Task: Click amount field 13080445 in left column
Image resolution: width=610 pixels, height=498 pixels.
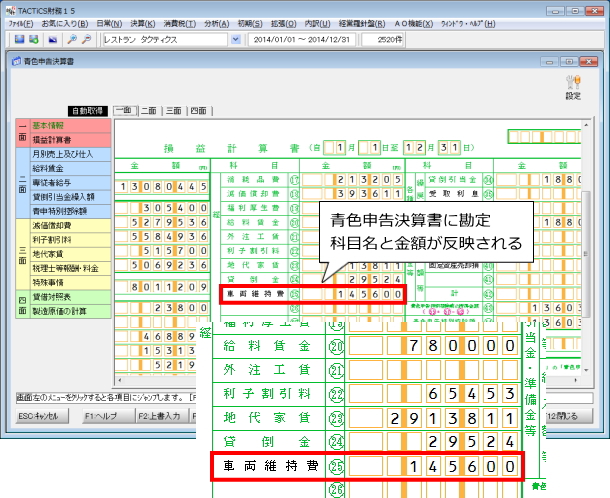Action: click(162, 187)
